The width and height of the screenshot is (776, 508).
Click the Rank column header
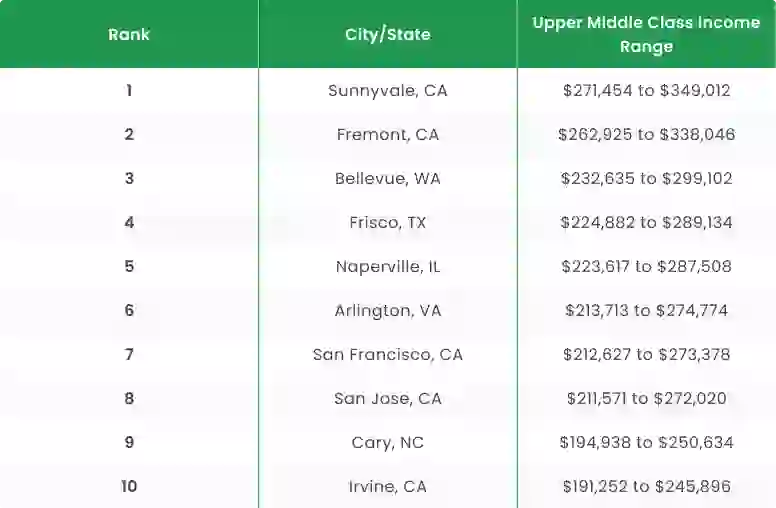[129, 34]
